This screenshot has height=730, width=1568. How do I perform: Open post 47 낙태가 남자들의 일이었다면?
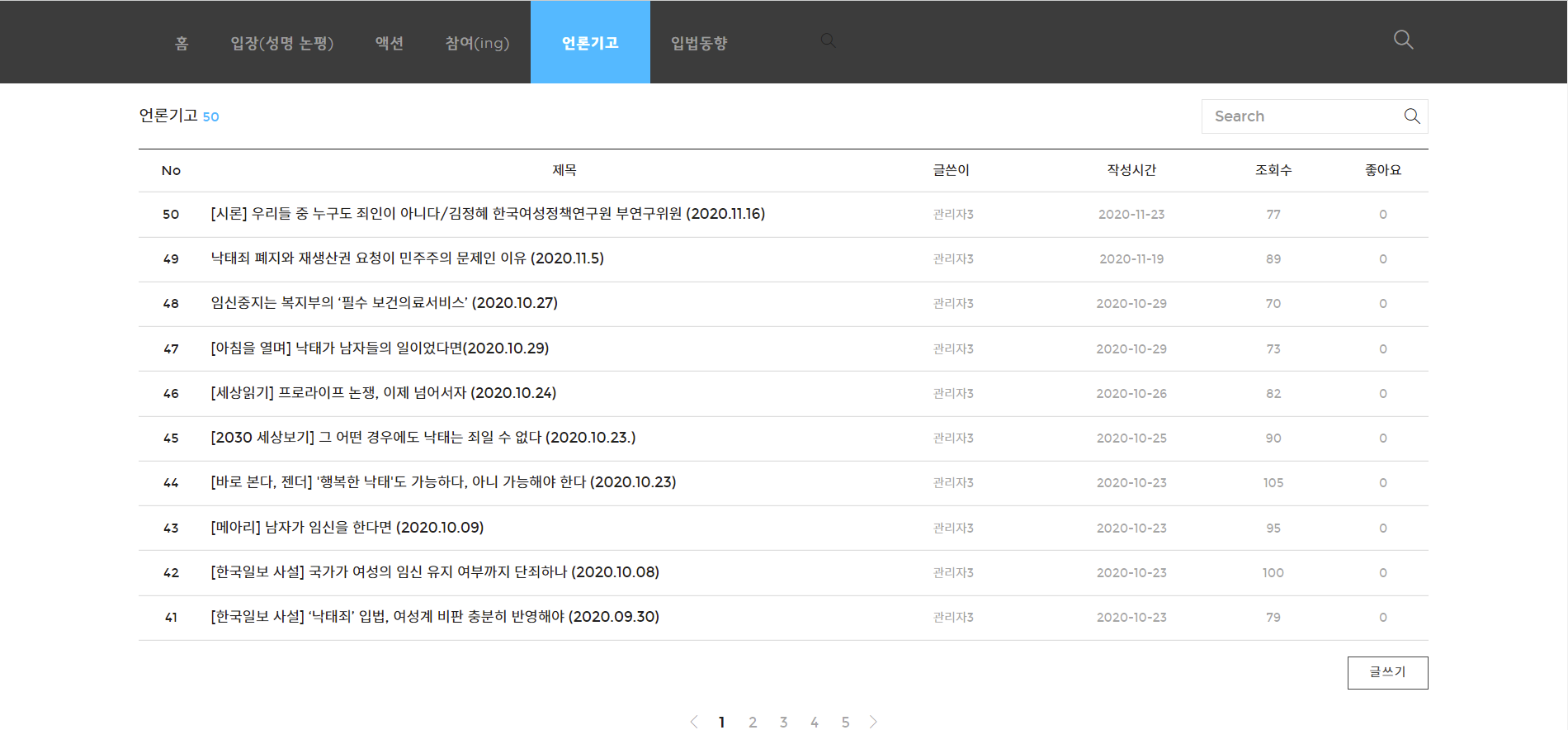(x=380, y=348)
